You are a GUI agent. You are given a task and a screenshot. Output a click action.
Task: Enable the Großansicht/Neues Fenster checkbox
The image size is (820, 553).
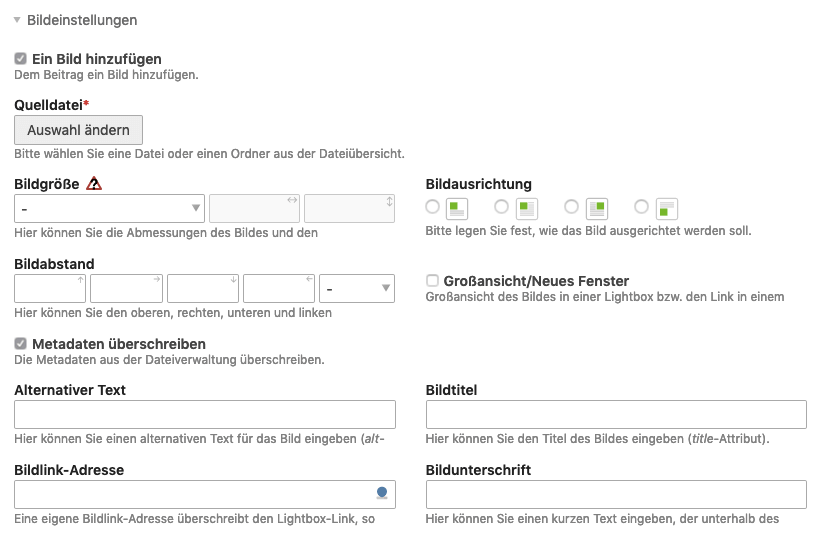tap(432, 280)
